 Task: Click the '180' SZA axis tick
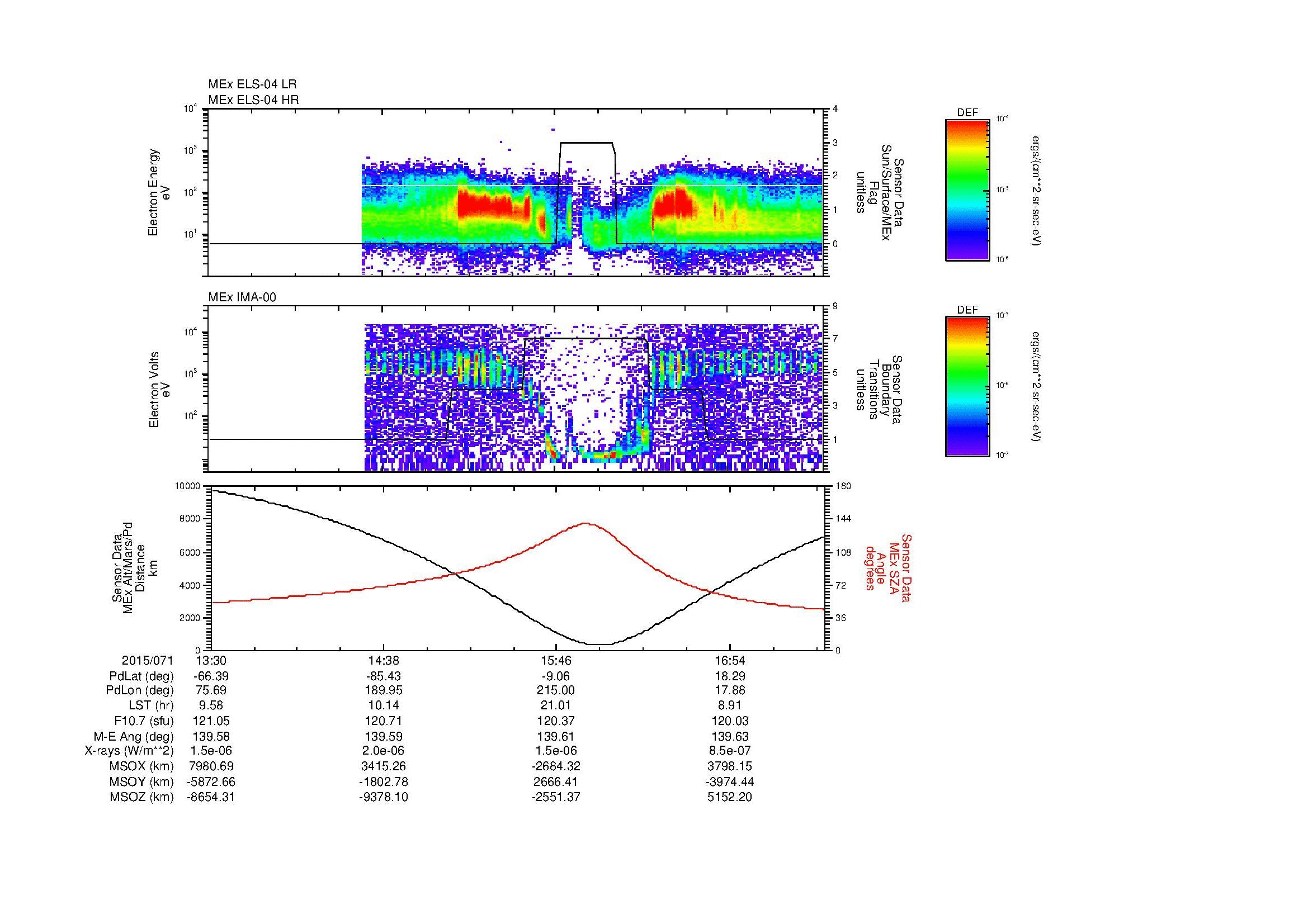tap(843, 486)
